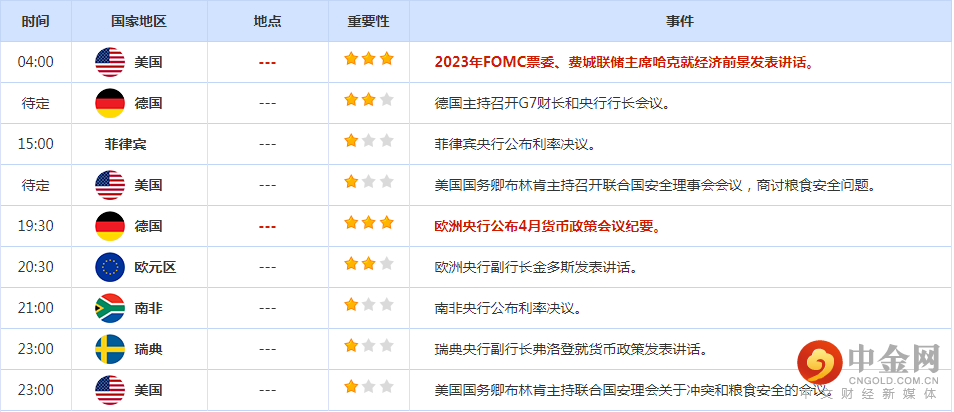Open the 瑞典央行副行长弗洛登 speech event
Viewport: 954px width, 412px height.
[x=571, y=349]
